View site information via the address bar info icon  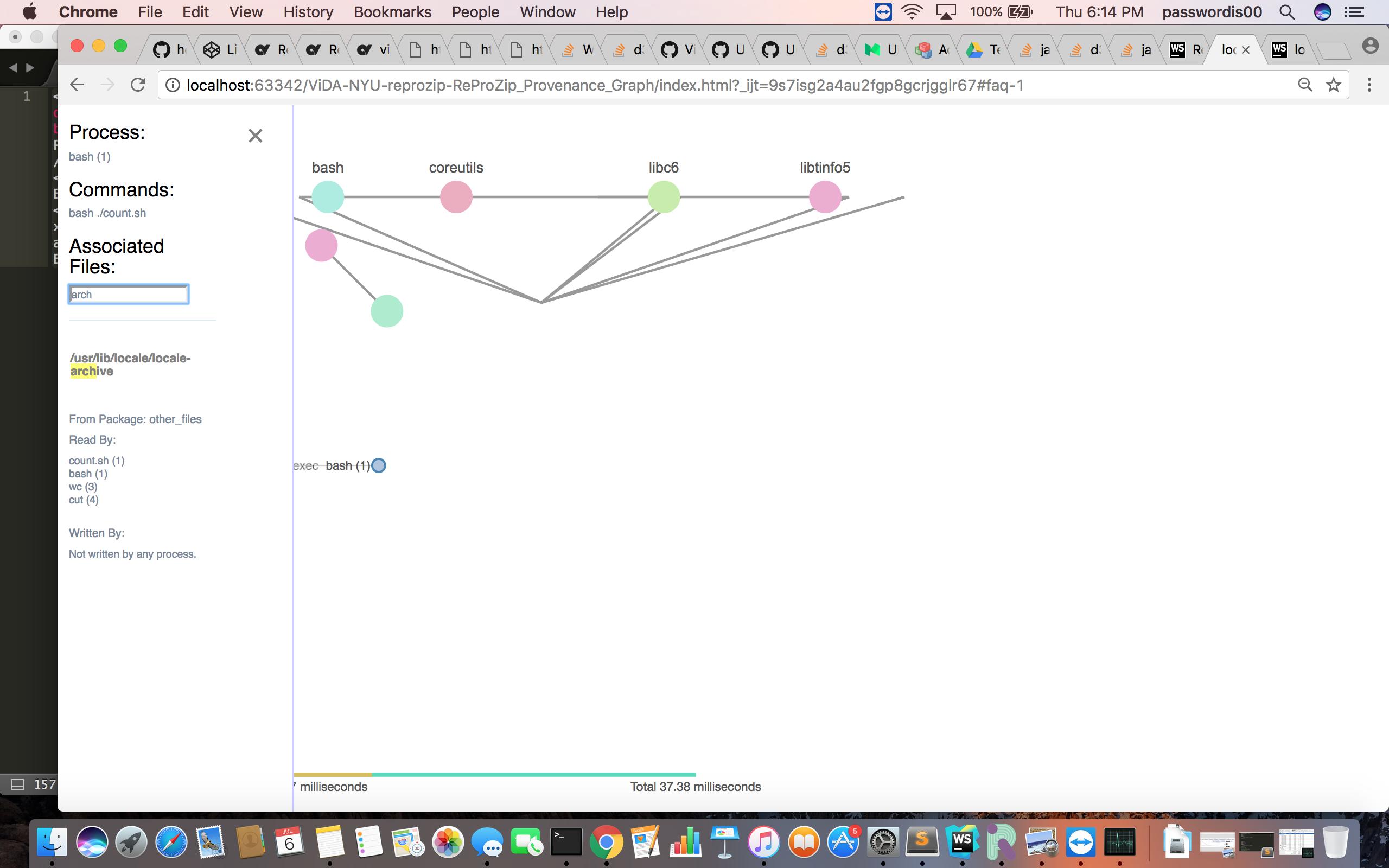click(x=171, y=85)
